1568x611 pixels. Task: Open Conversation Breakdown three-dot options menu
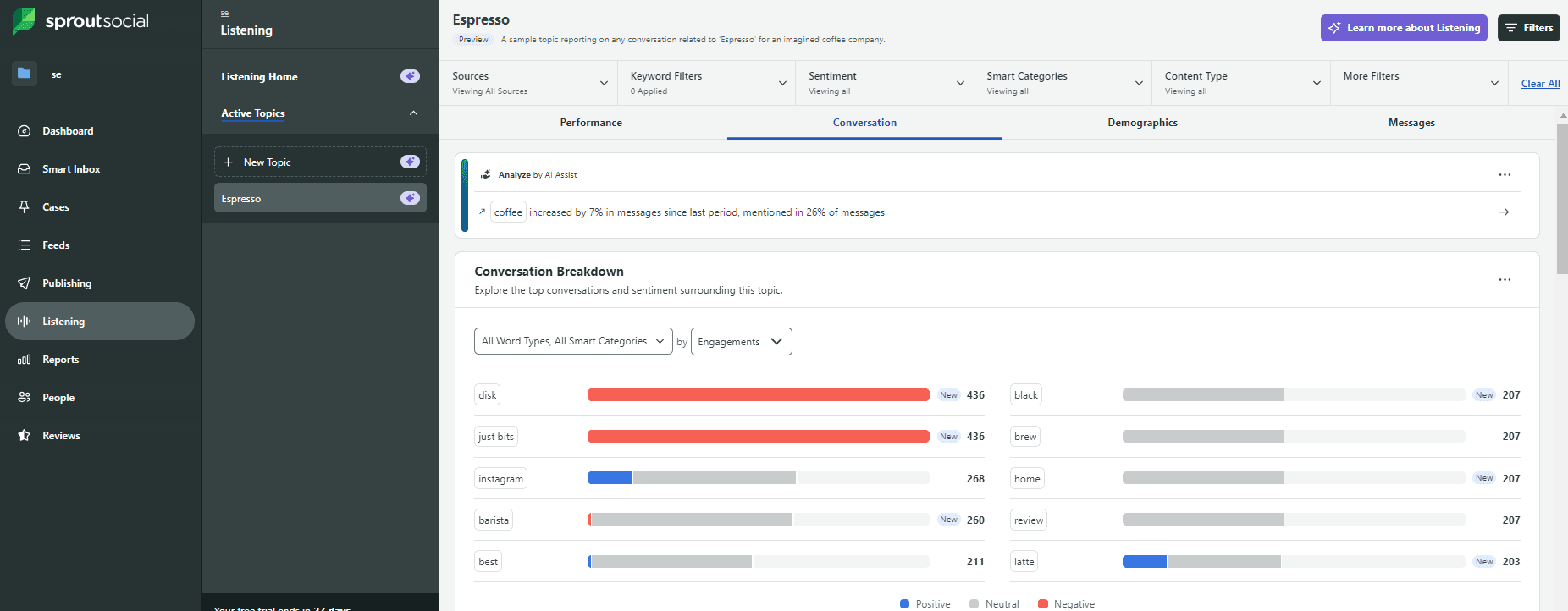(x=1504, y=280)
